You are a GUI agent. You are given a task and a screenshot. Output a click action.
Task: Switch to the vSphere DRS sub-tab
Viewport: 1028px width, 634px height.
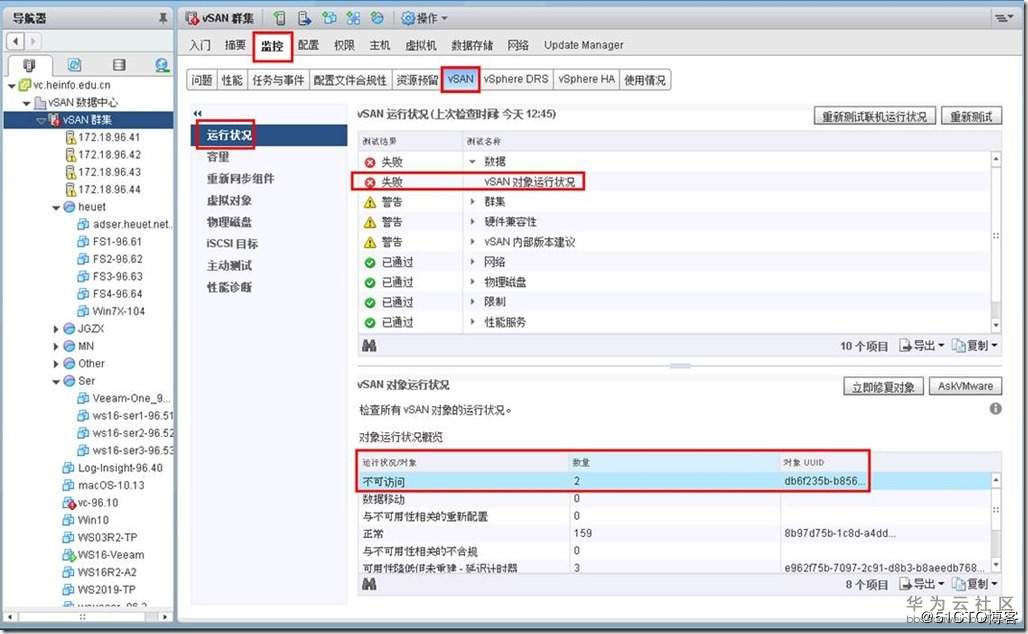pyautogui.click(x=516, y=79)
